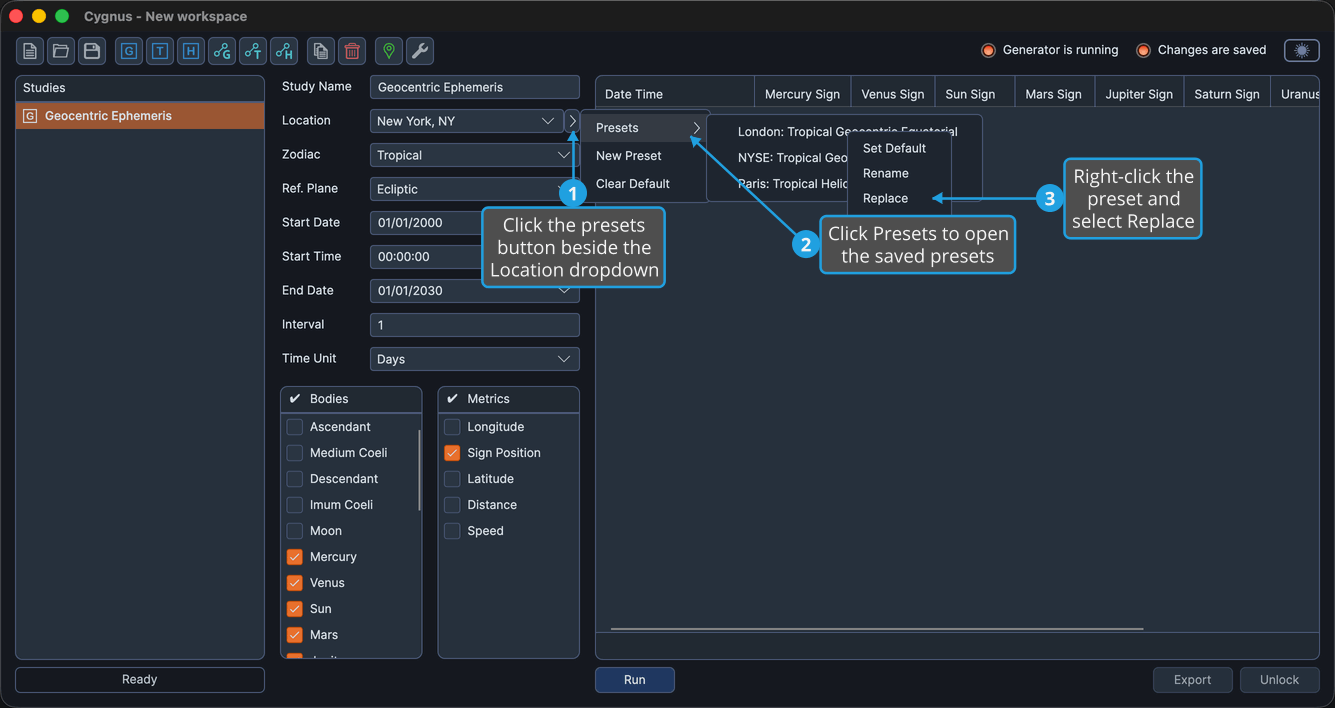Select Rename in the context menu

899,173
